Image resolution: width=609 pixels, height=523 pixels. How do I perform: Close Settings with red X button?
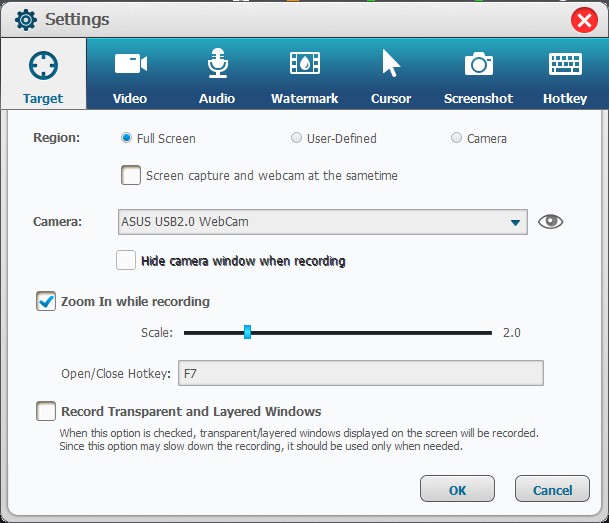pos(584,20)
